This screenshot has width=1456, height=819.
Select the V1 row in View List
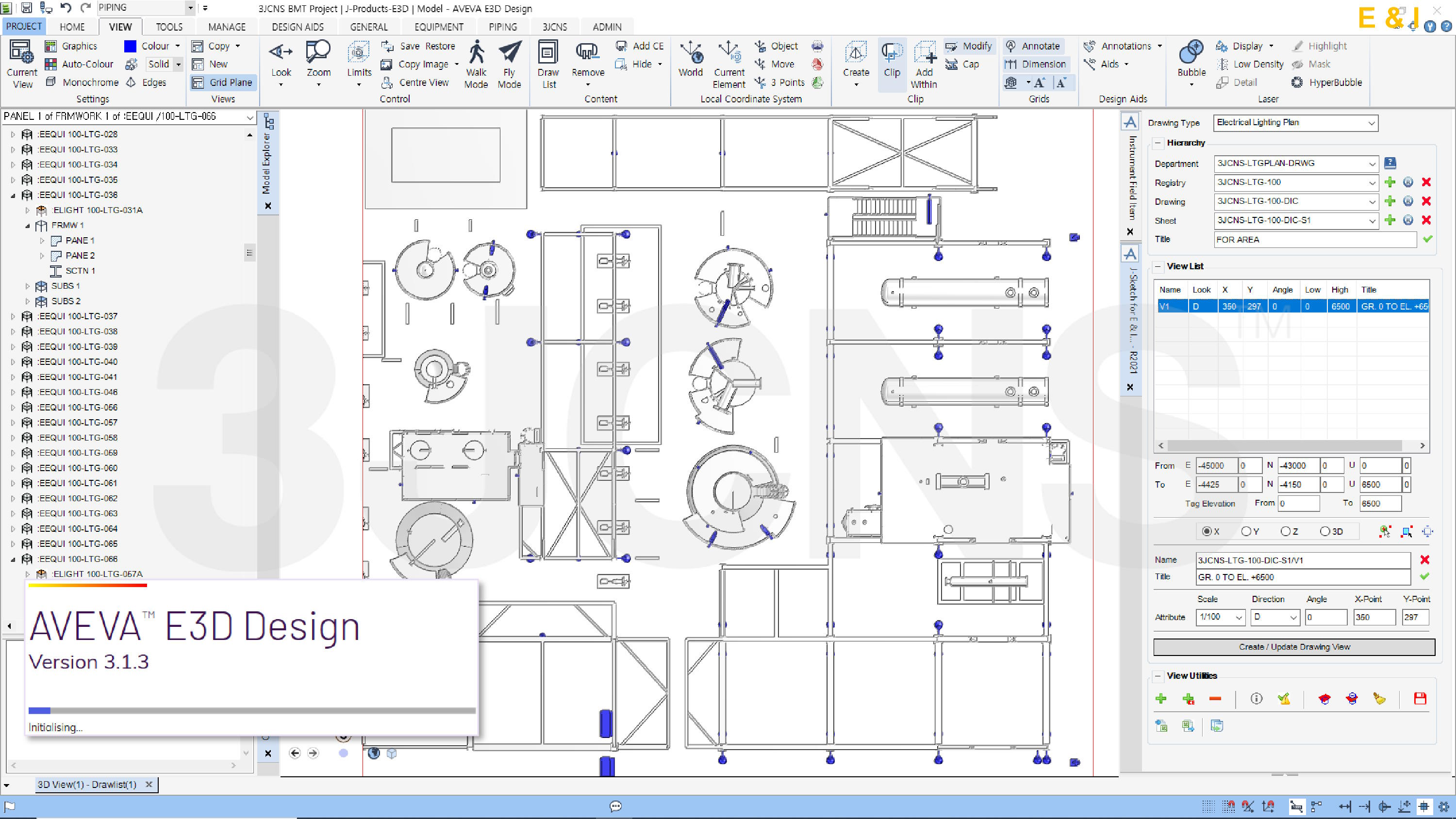tap(1292, 306)
